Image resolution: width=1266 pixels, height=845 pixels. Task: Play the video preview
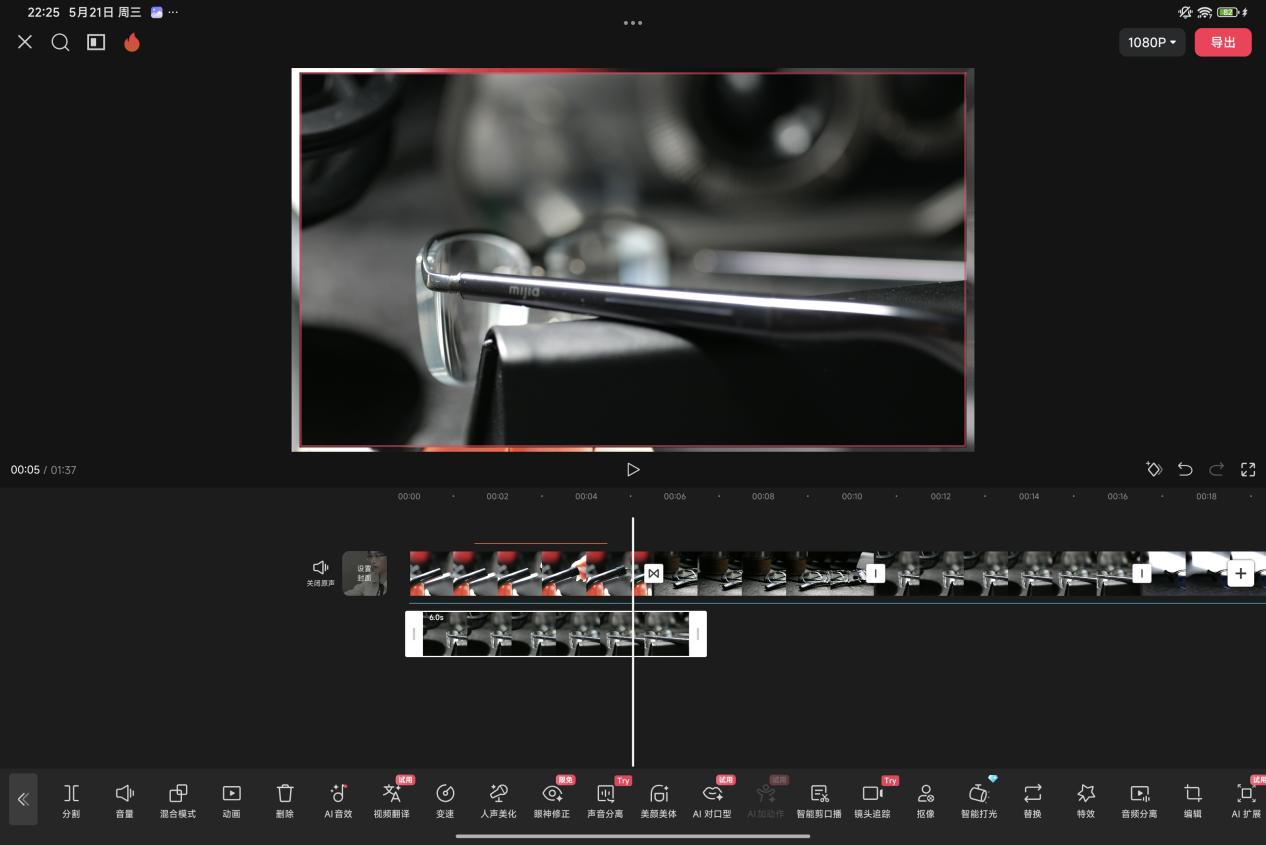[633, 469]
